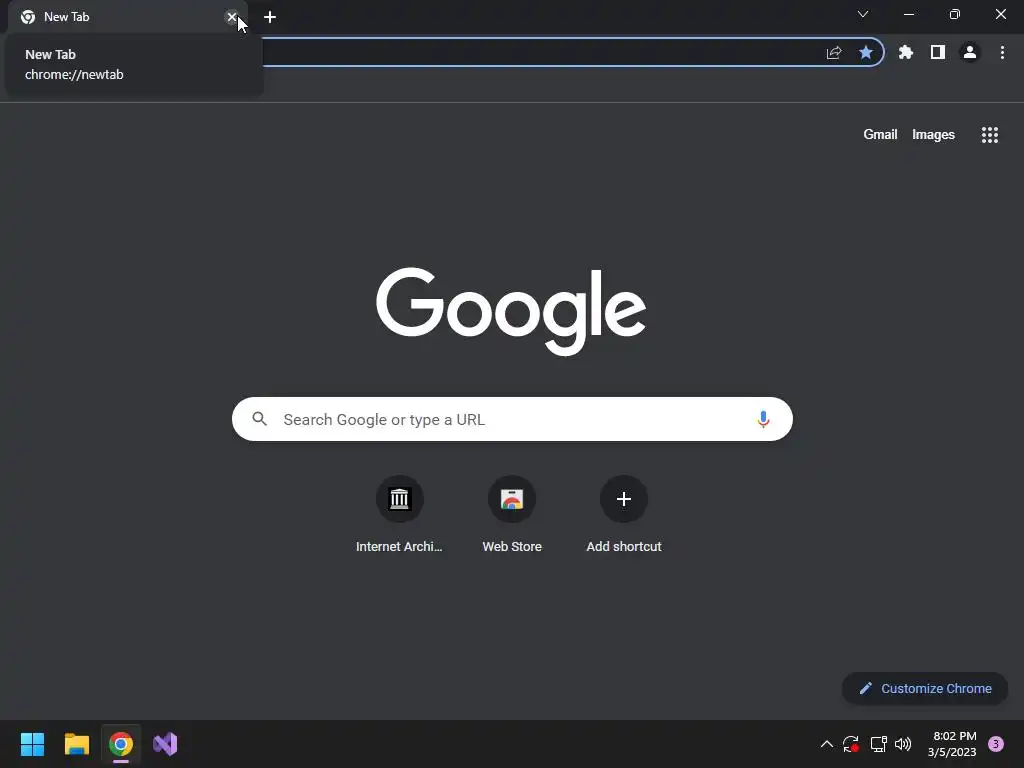This screenshot has height=768, width=1024.
Task: Click the Google logo
Action: point(511,311)
